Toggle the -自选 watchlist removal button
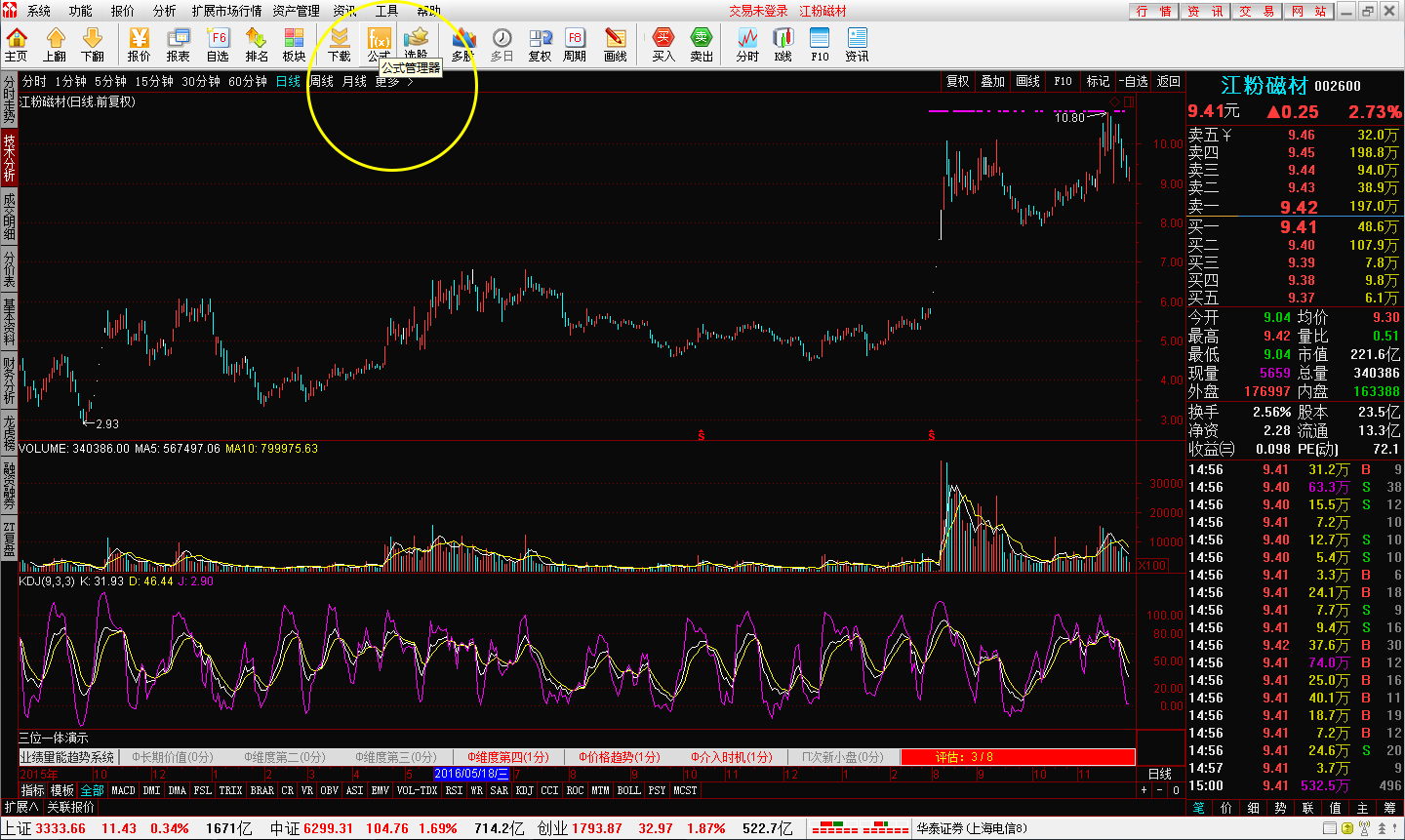The image size is (1405, 840). pos(1134,82)
